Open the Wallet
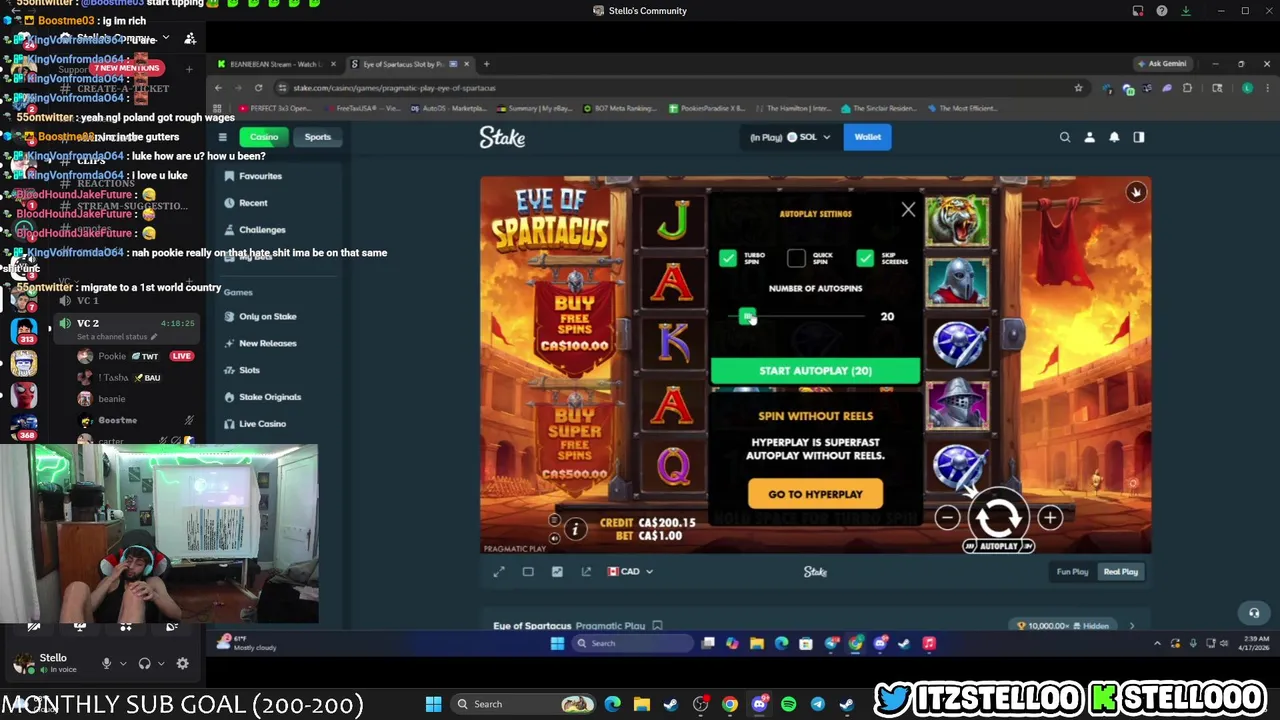 click(x=867, y=137)
